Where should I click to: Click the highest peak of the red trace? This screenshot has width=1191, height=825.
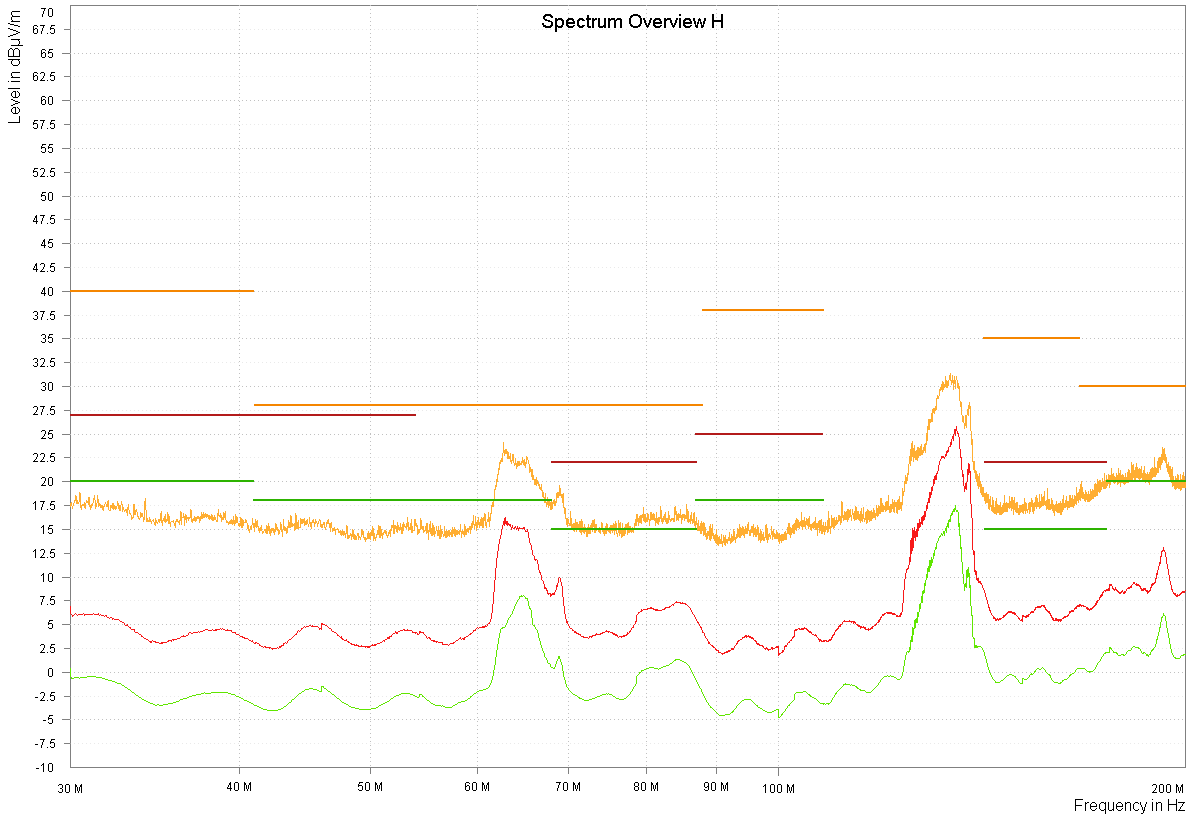[957, 428]
